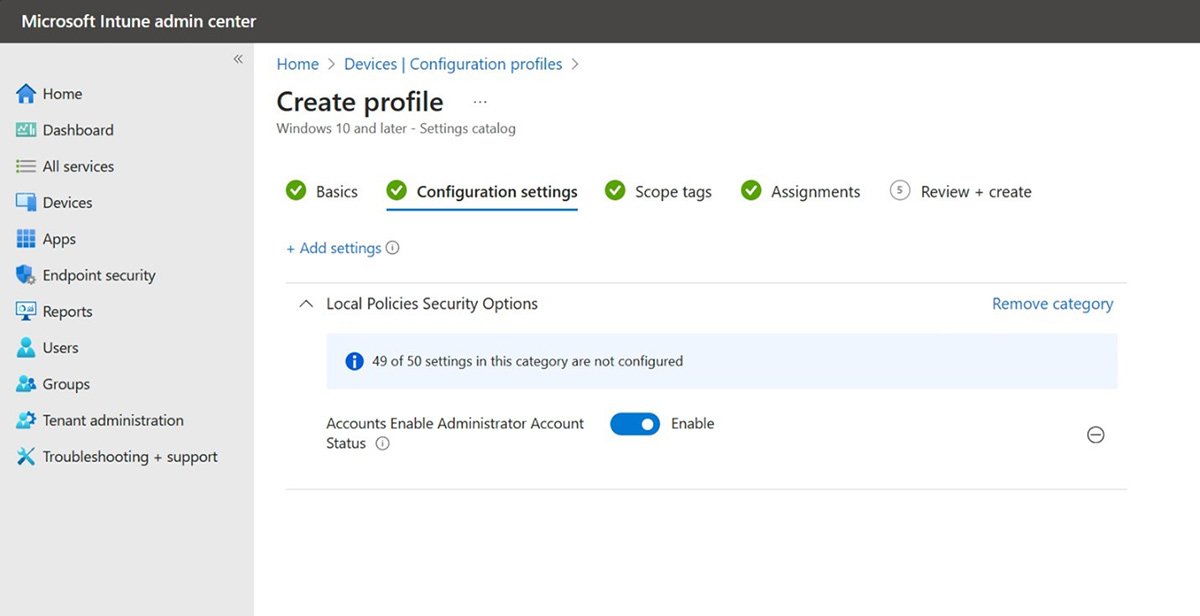Open Dashboard from the sidebar icon
The width and height of the screenshot is (1200, 616).
[26, 130]
